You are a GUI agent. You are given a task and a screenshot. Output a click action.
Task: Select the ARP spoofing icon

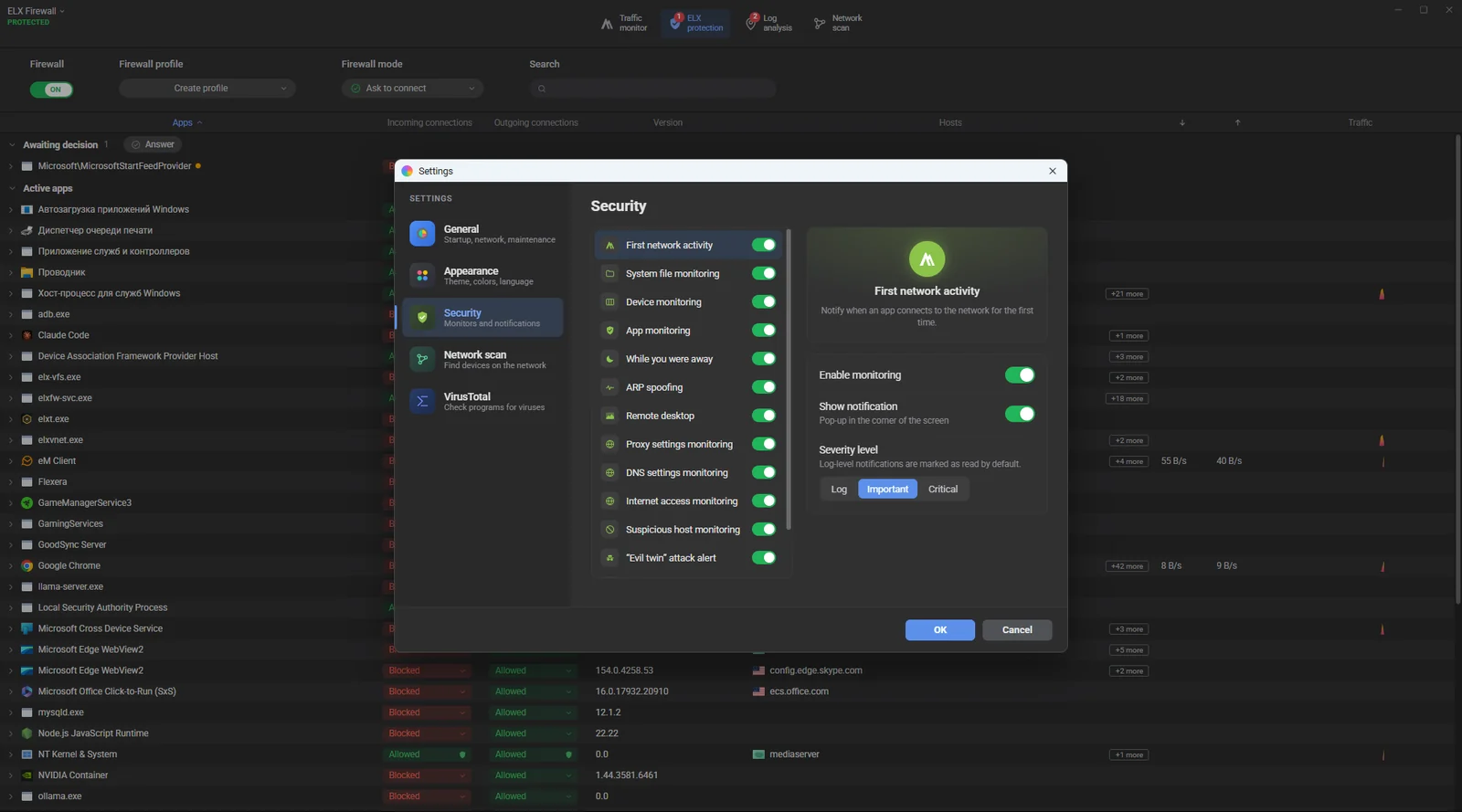click(x=609, y=387)
